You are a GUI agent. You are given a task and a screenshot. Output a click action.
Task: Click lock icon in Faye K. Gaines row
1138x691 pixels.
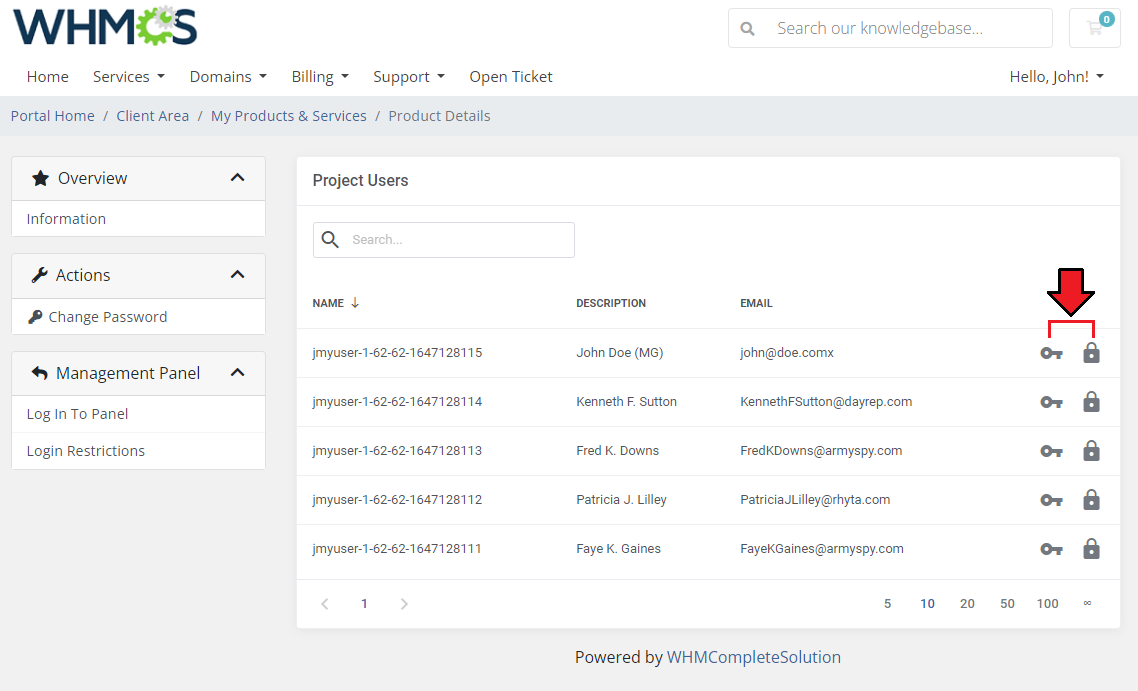tap(1091, 549)
